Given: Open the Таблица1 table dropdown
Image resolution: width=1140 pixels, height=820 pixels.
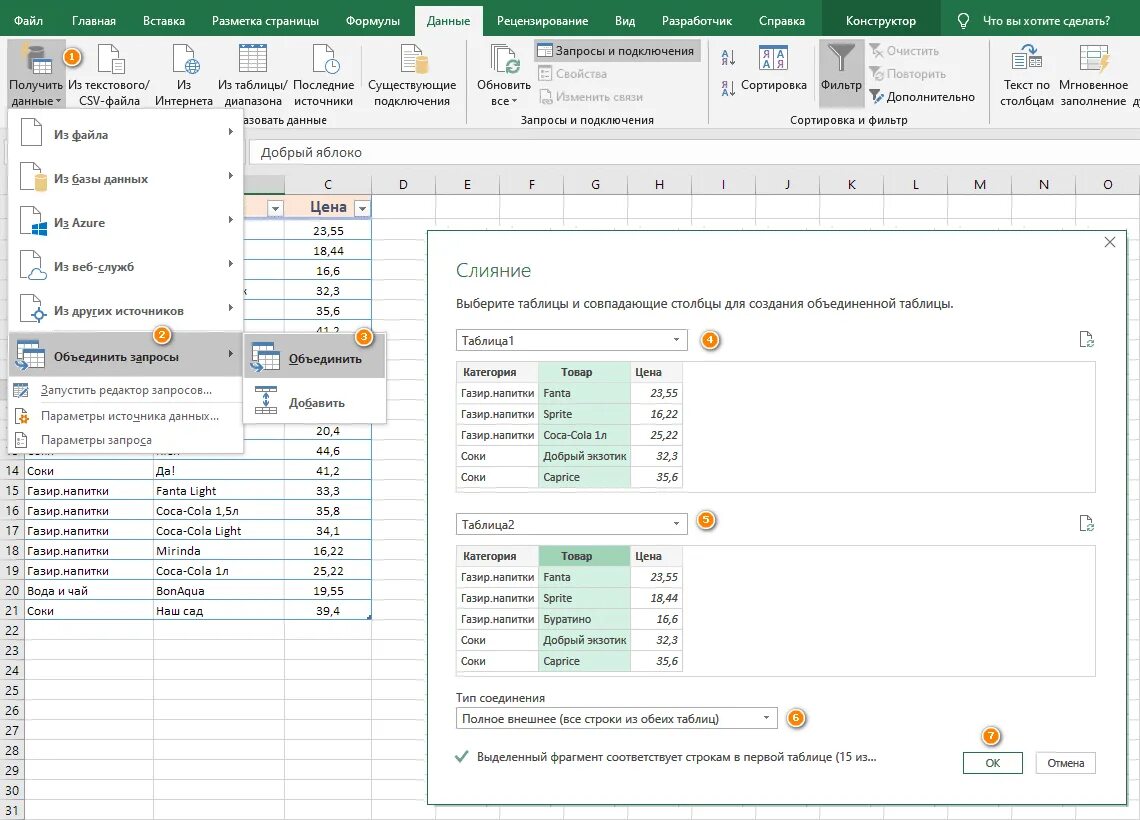Looking at the screenshot, I should point(571,340).
